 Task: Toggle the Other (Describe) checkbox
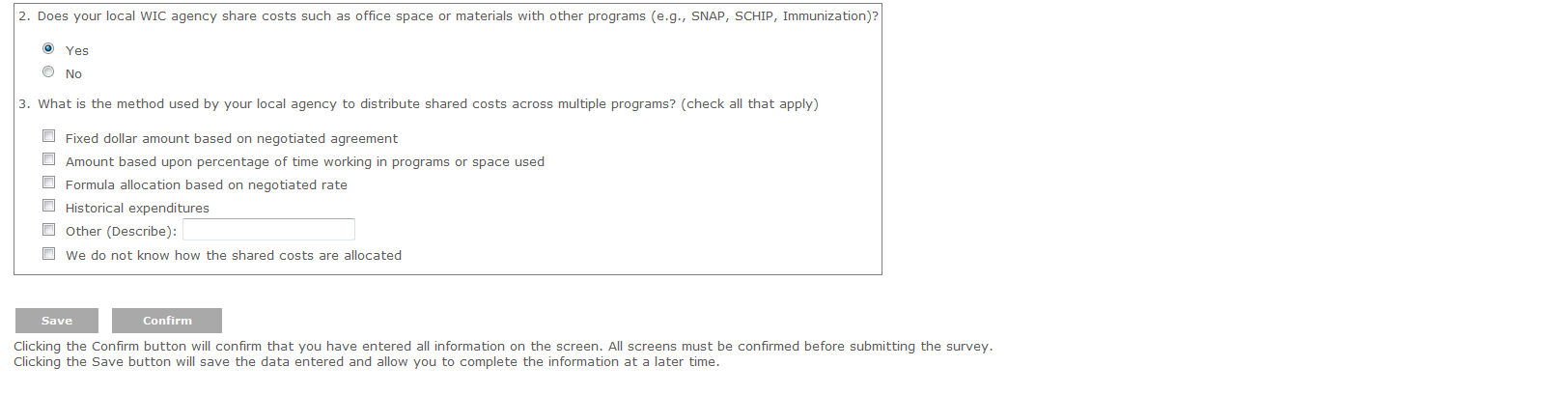(x=48, y=230)
